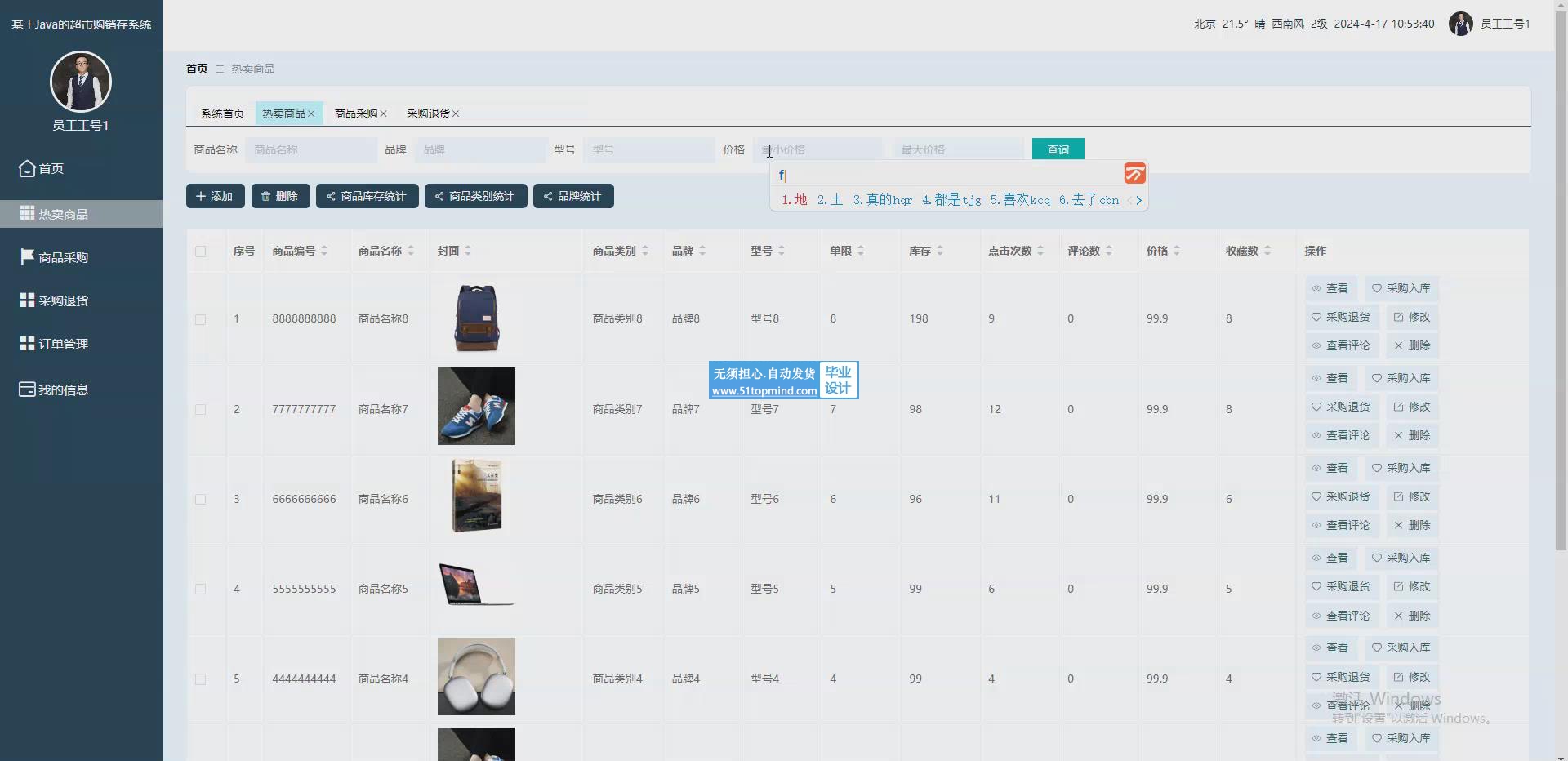
Task: Sort by 商品名称 column
Action: click(411, 251)
